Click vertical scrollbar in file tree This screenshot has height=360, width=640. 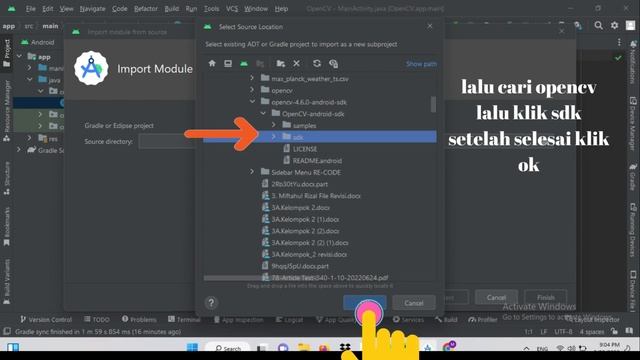[433, 104]
